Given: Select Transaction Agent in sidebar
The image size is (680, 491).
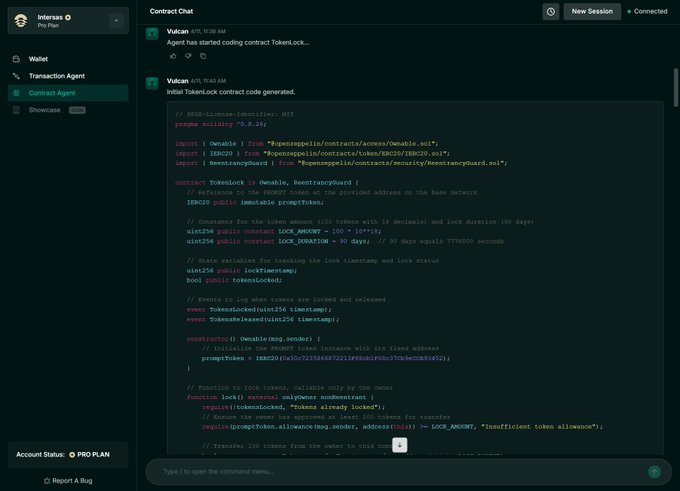Looking at the screenshot, I should [56, 76].
